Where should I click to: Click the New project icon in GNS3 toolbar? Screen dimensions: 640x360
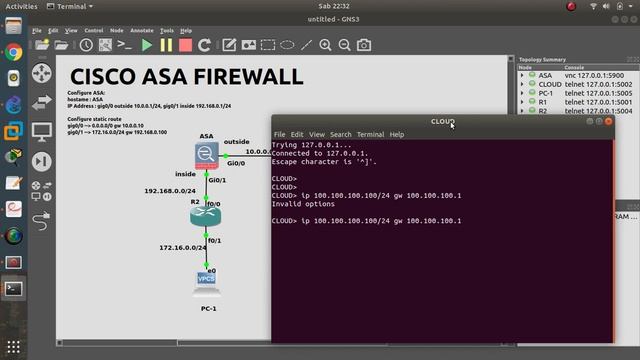point(42,45)
